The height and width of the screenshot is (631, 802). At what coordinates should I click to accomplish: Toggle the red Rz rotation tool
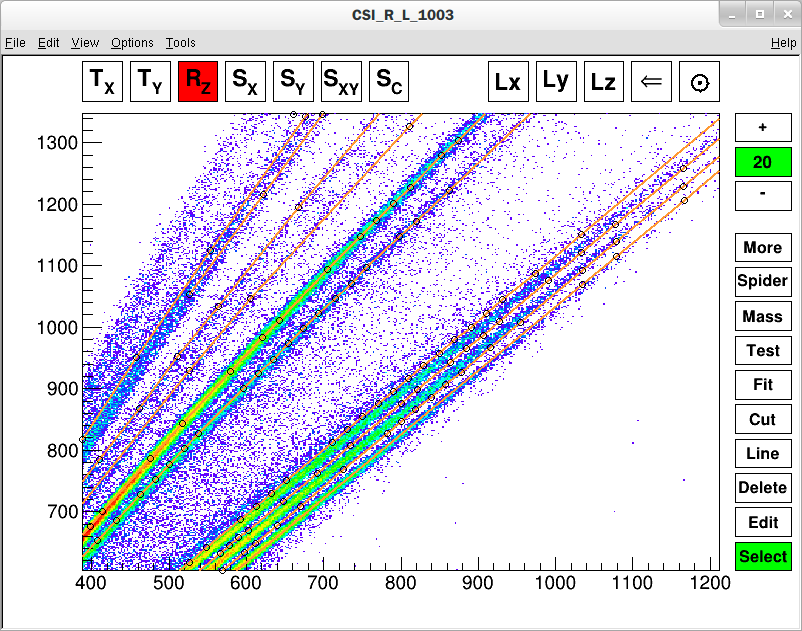(198, 82)
